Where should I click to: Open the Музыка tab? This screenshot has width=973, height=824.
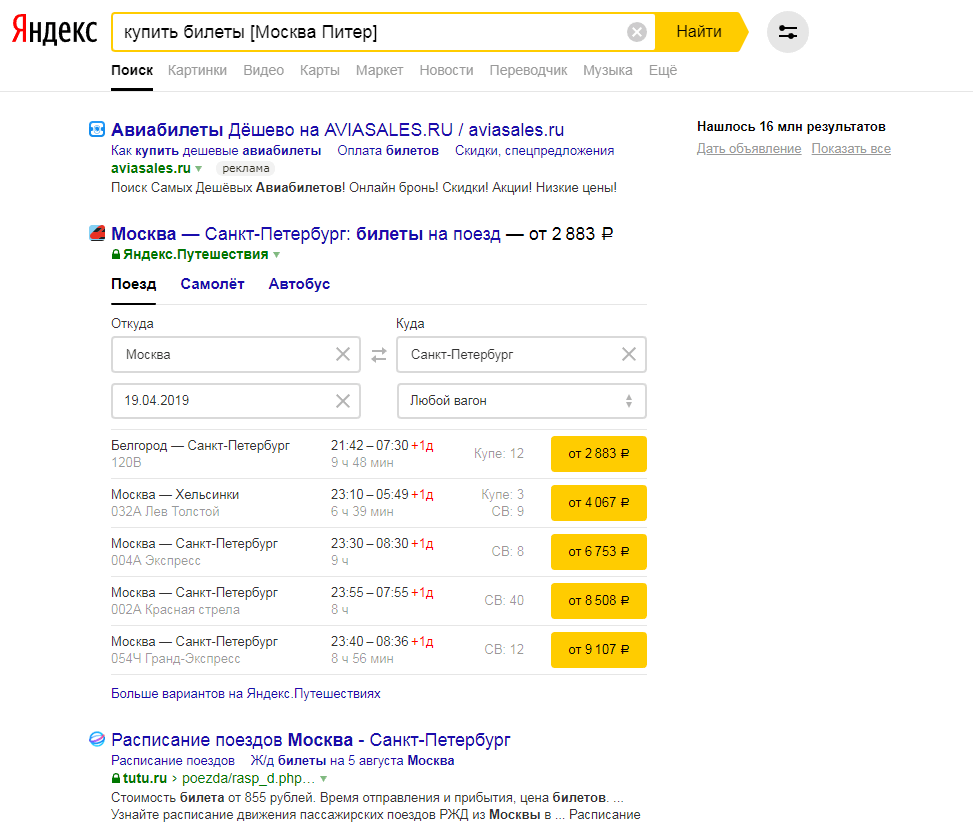tap(608, 70)
